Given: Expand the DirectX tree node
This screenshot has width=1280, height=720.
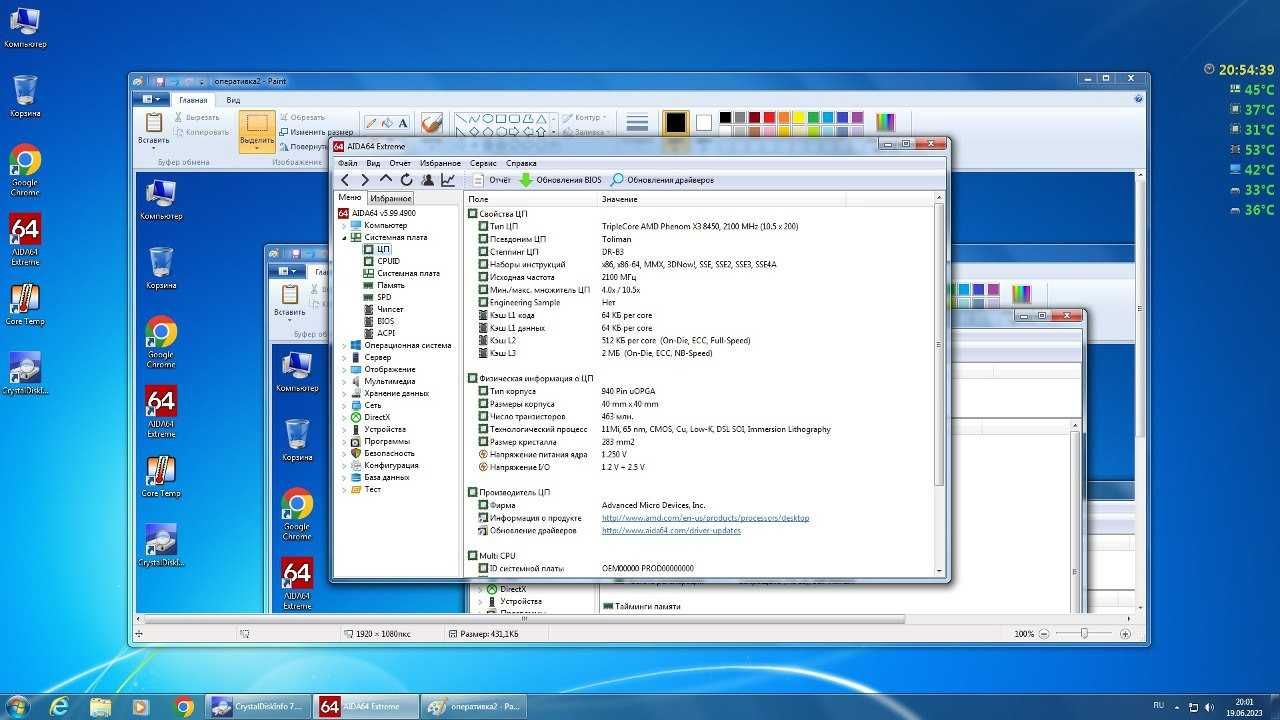Looking at the screenshot, I should click(344, 417).
